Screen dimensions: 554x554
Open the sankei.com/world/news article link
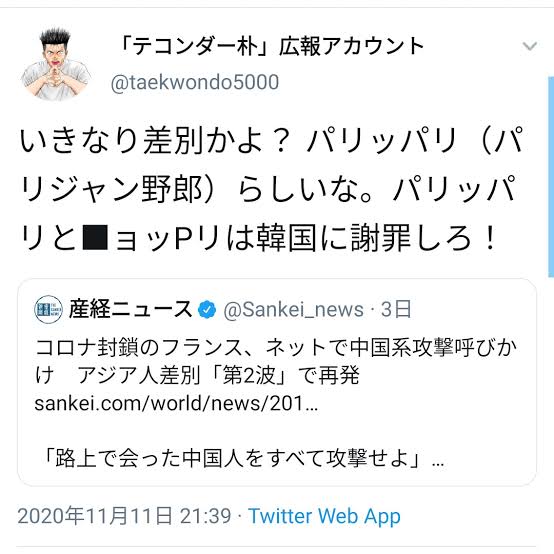(176, 403)
